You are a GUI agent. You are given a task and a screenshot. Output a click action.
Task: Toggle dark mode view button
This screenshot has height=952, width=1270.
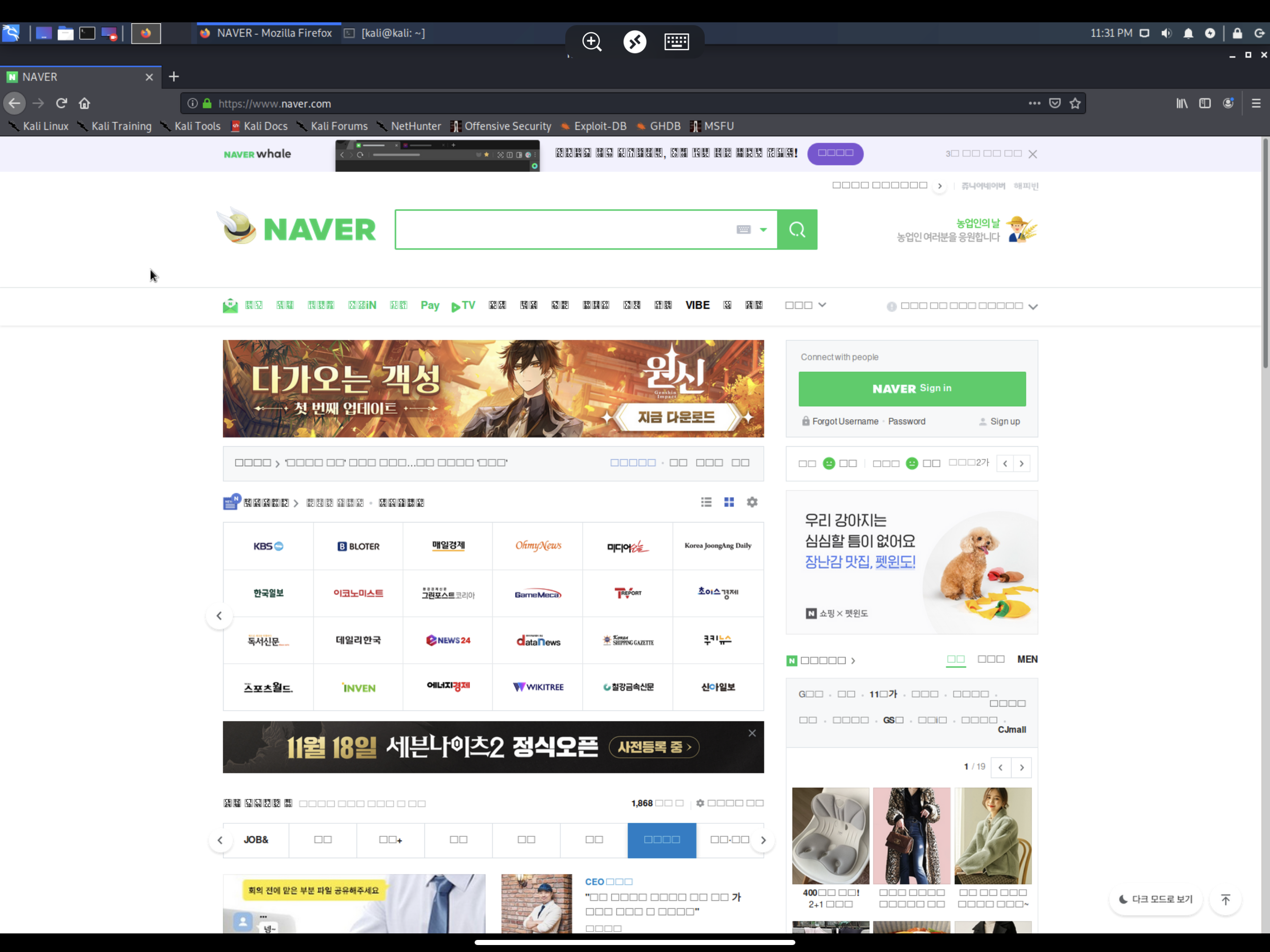pyautogui.click(x=1156, y=899)
